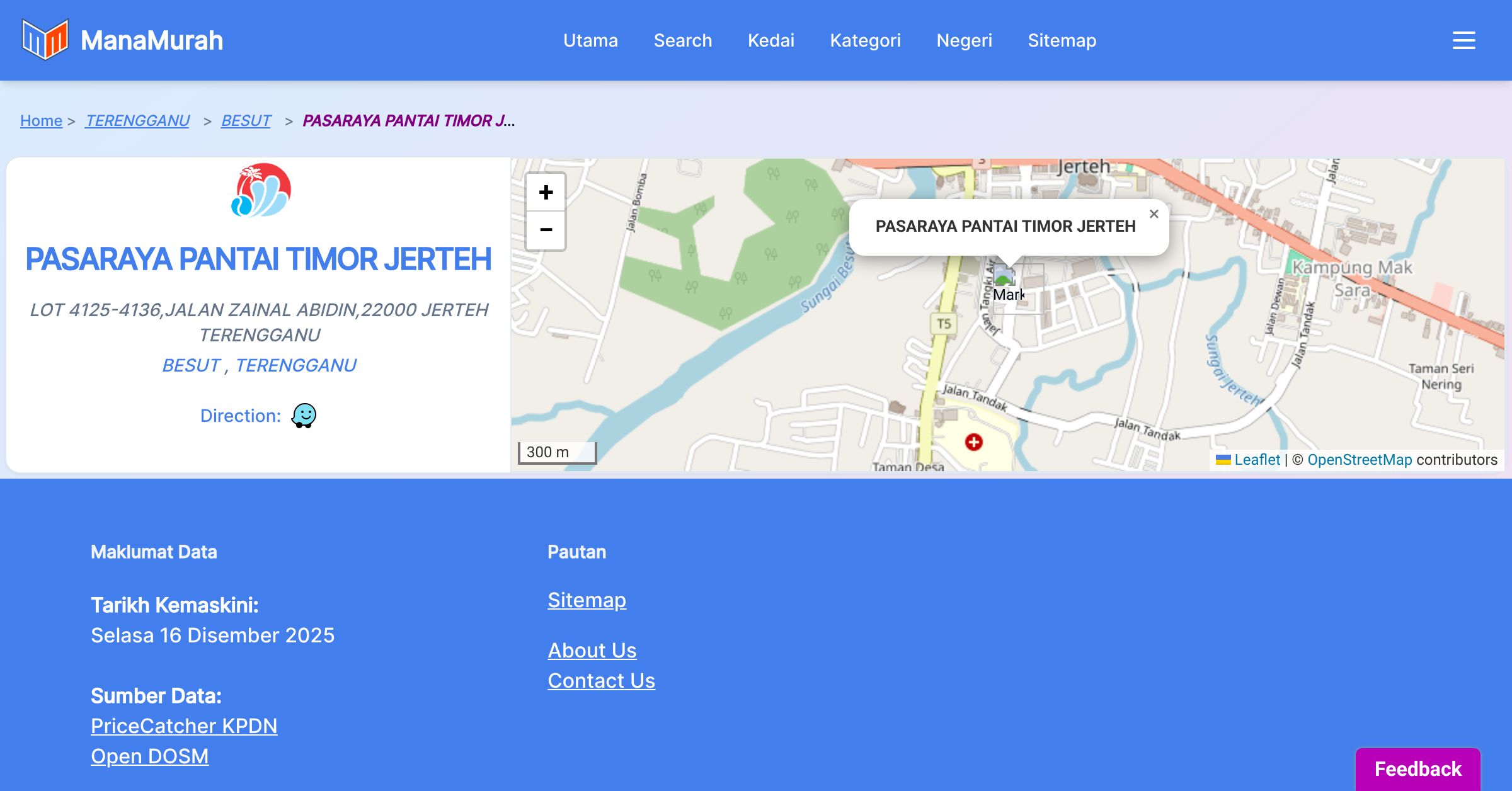Click the Feedback button

pyautogui.click(x=1417, y=769)
